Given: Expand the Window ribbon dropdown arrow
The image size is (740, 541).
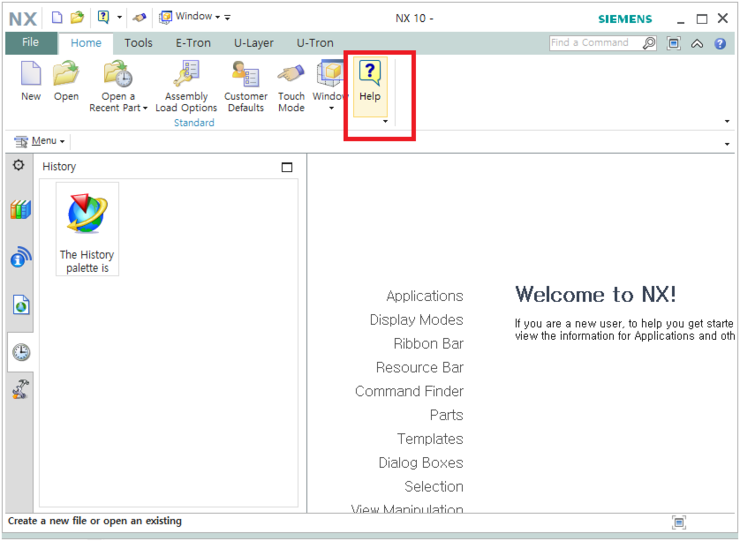Looking at the screenshot, I should click(x=331, y=109).
